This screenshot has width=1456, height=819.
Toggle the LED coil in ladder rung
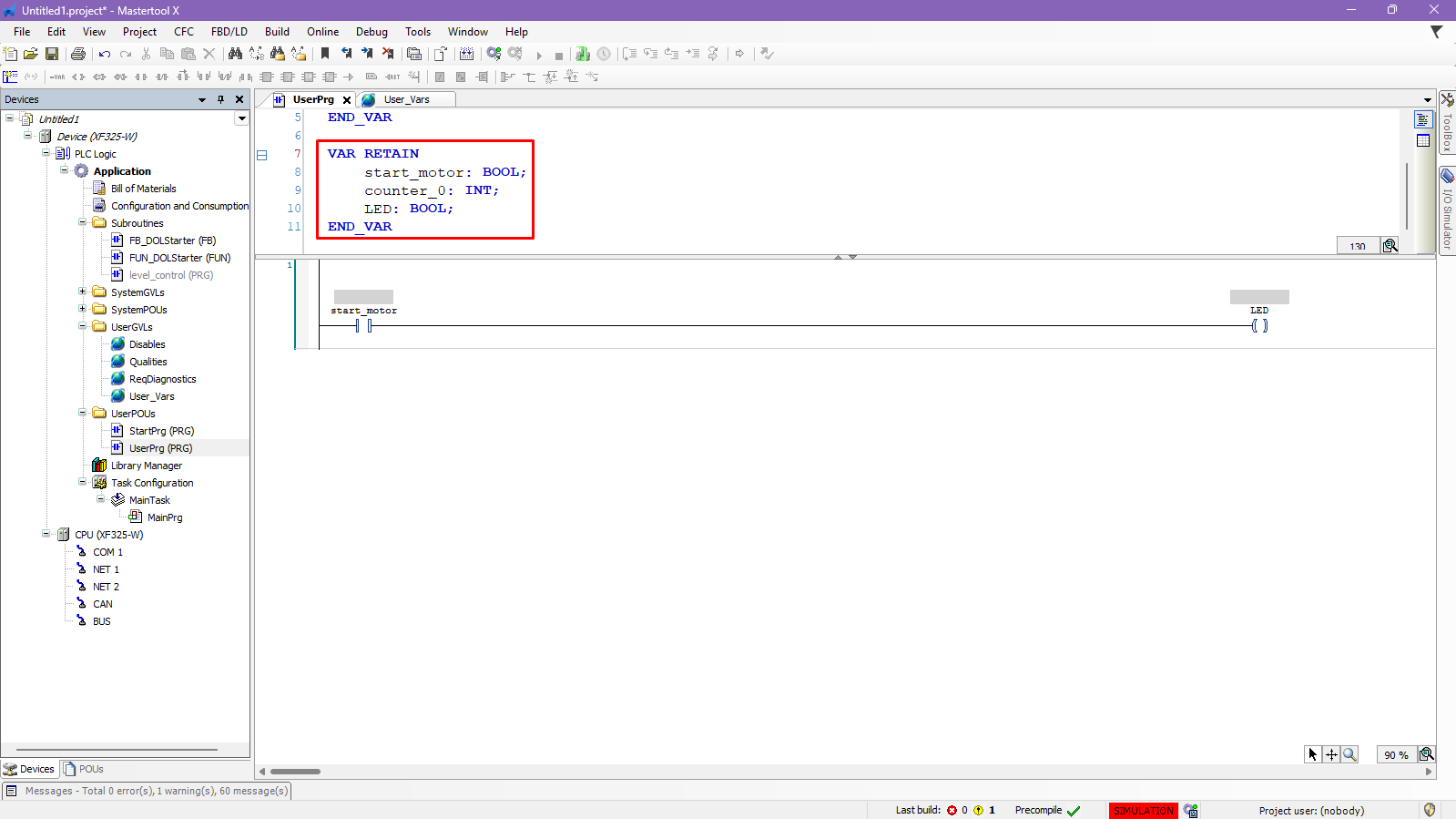point(1259,326)
